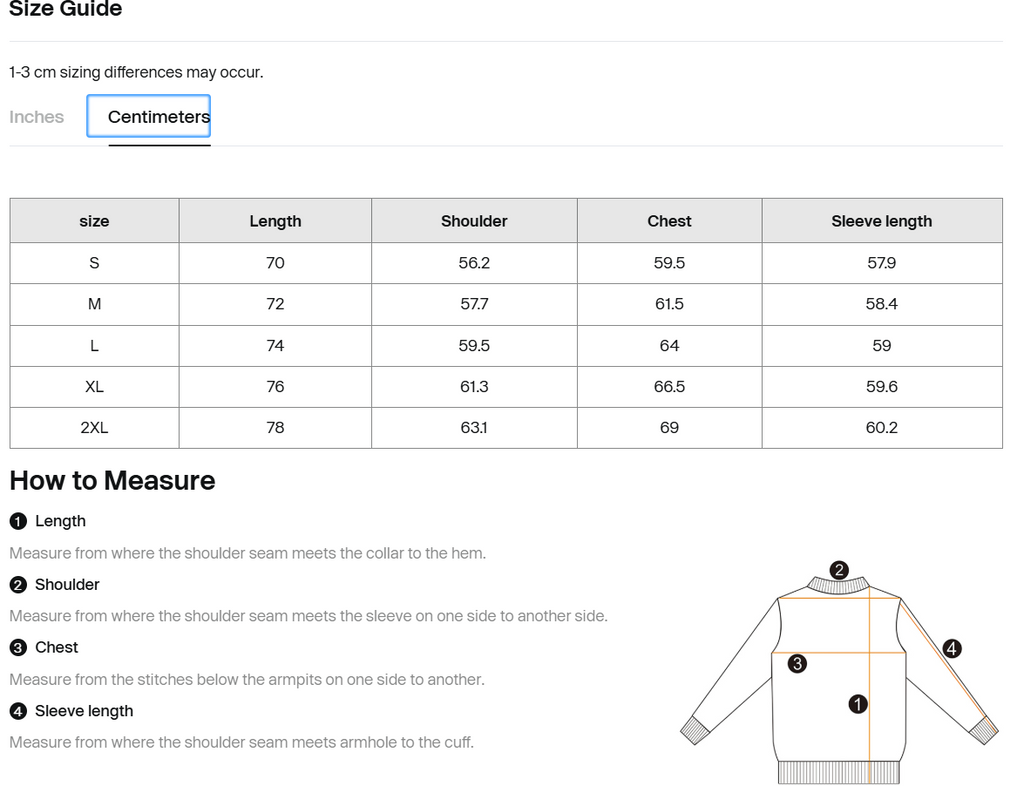Click marker 2 on the sweater collar
The image size is (1024, 786).
point(839,570)
